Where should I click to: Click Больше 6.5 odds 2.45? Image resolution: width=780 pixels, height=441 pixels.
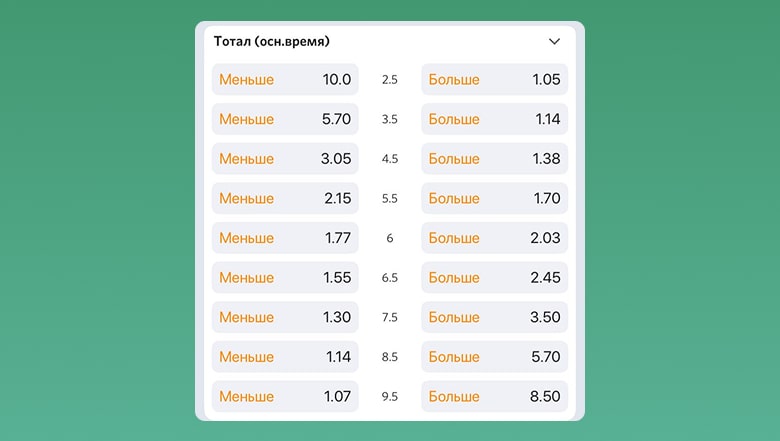point(494,278)
